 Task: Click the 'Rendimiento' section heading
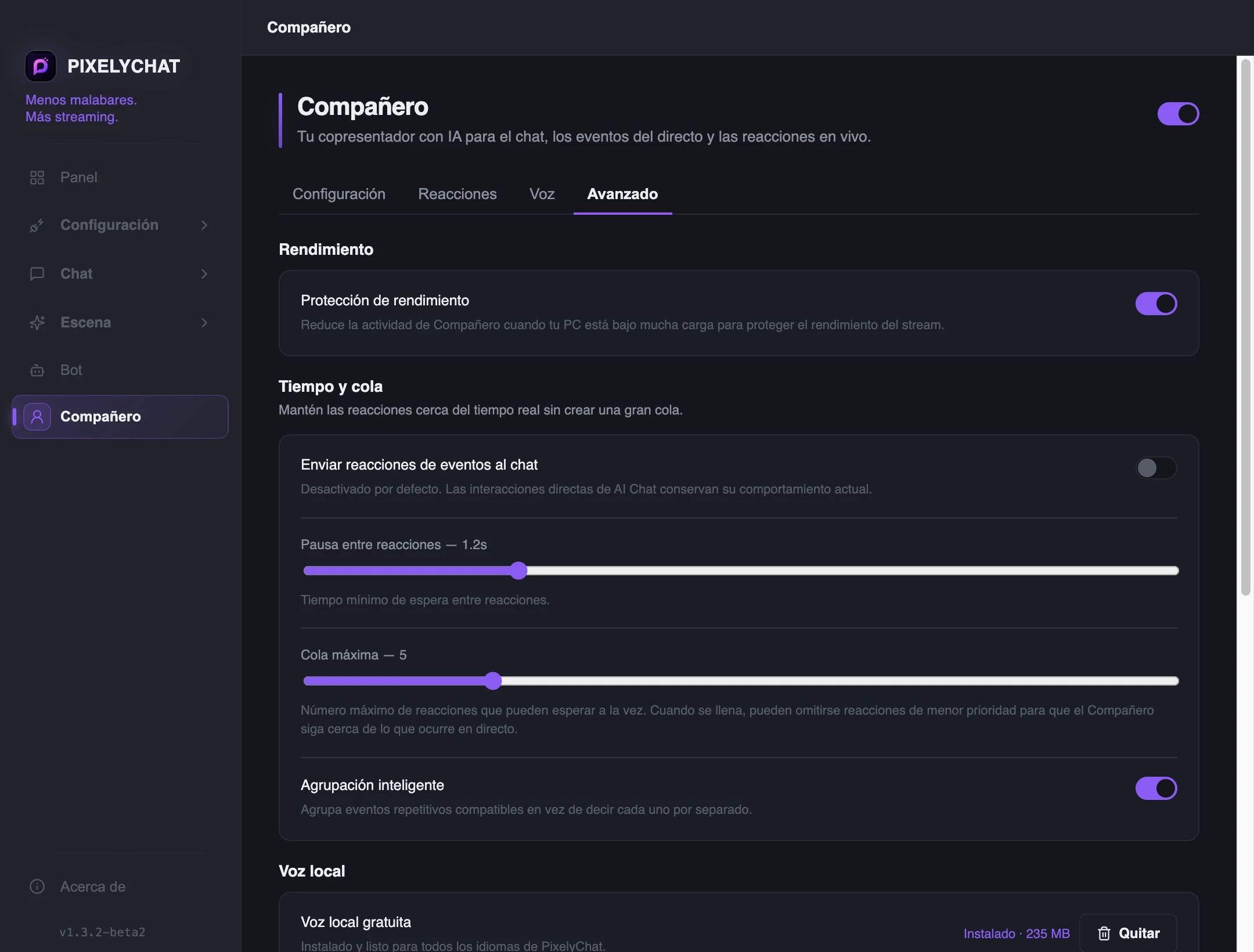[326, 250]
